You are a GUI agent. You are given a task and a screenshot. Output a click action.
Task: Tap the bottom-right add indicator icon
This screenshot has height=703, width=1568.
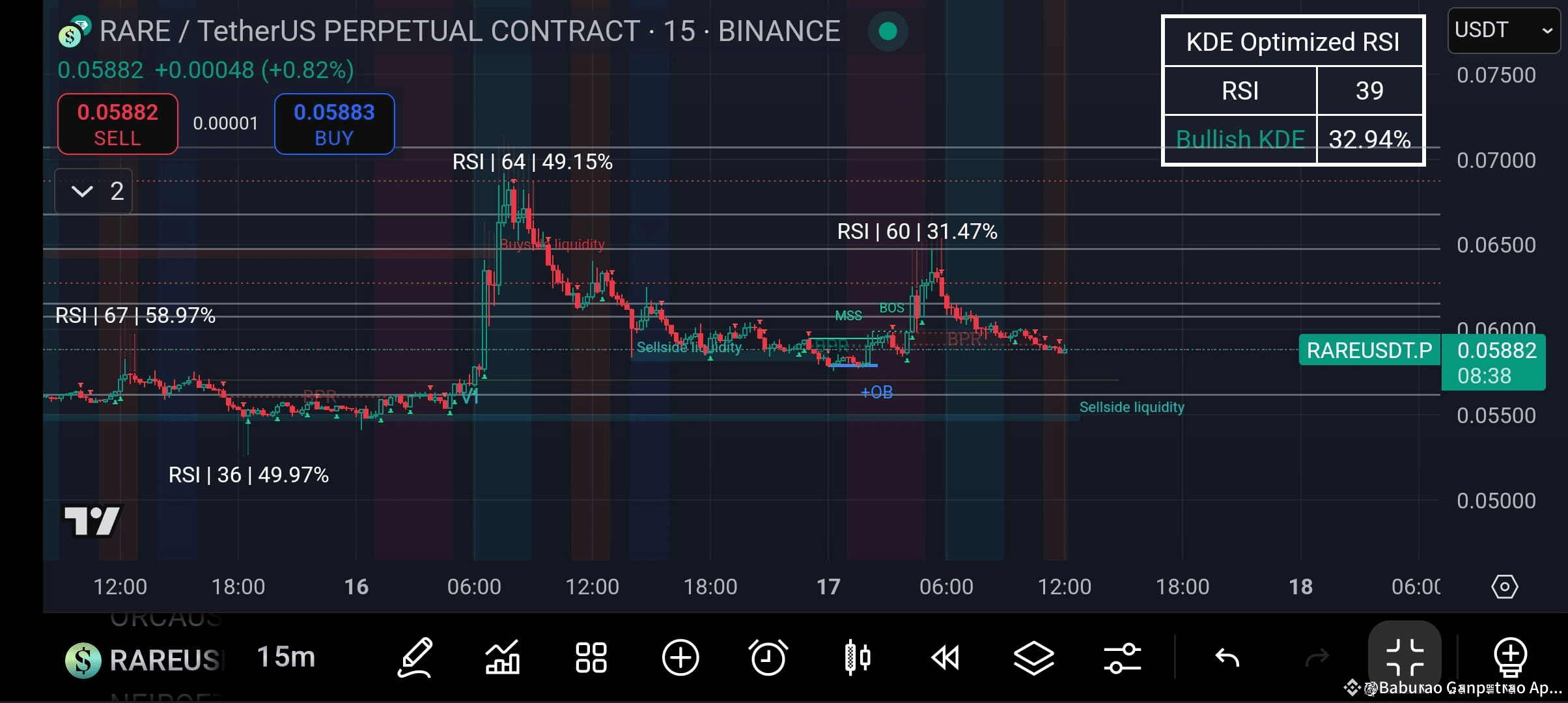(x=1511, y=657)
